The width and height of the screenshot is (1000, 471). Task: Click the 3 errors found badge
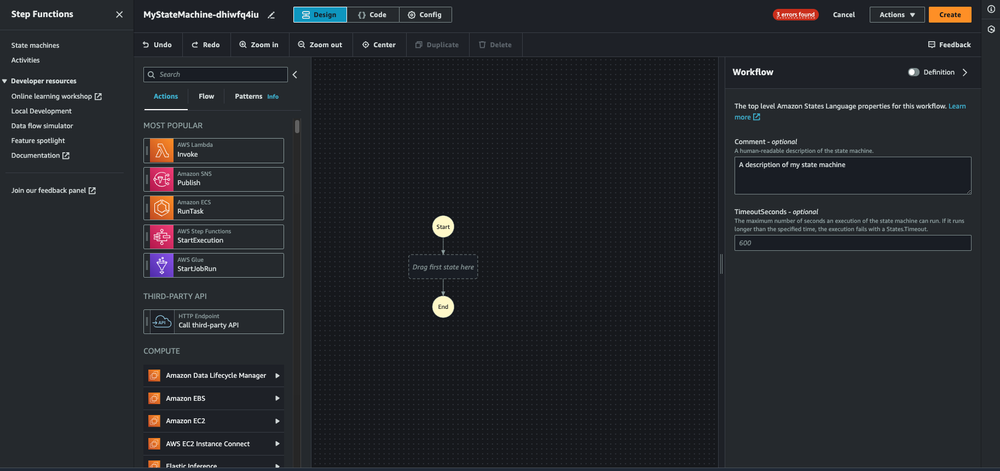click(795, 15)
